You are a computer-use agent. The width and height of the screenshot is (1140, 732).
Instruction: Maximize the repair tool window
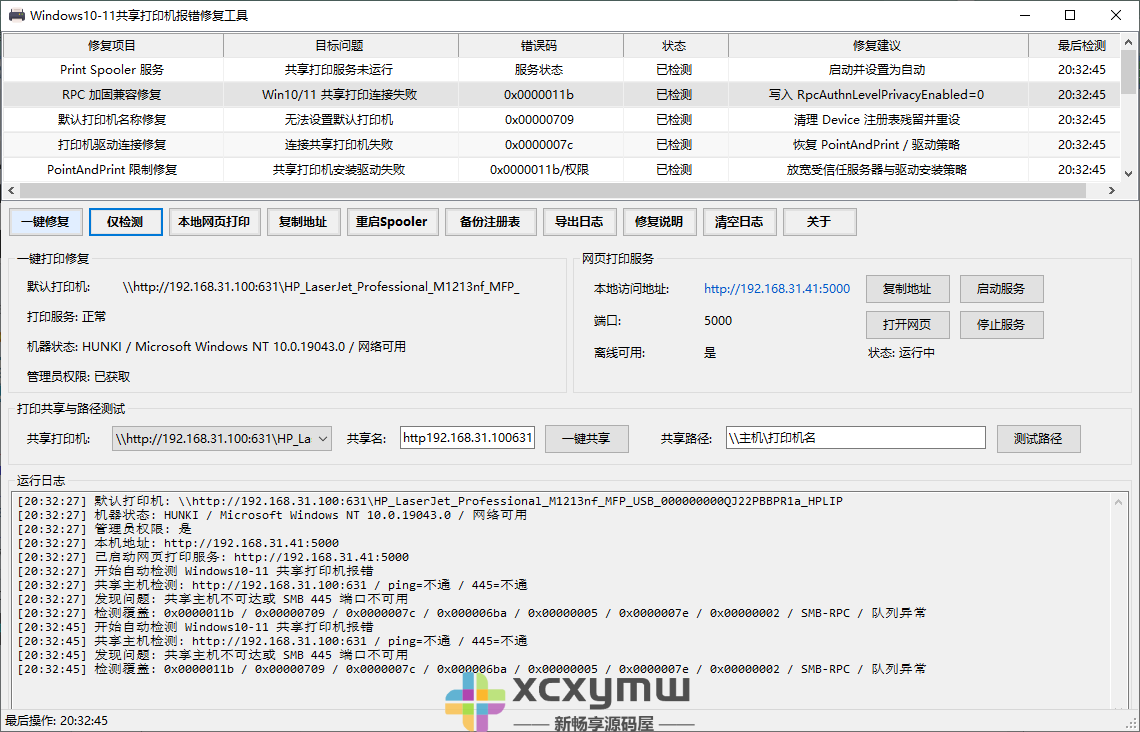(1070, 15)
